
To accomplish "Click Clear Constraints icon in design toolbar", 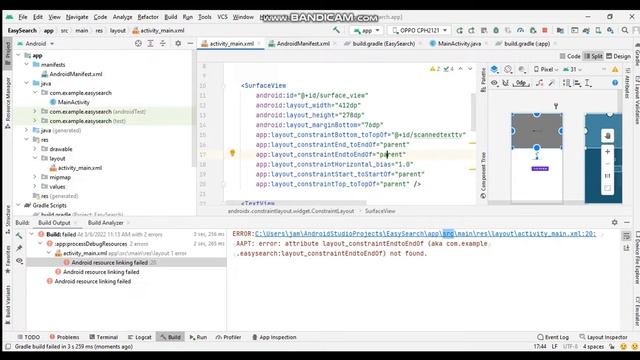I will click(x=540, y=83).
